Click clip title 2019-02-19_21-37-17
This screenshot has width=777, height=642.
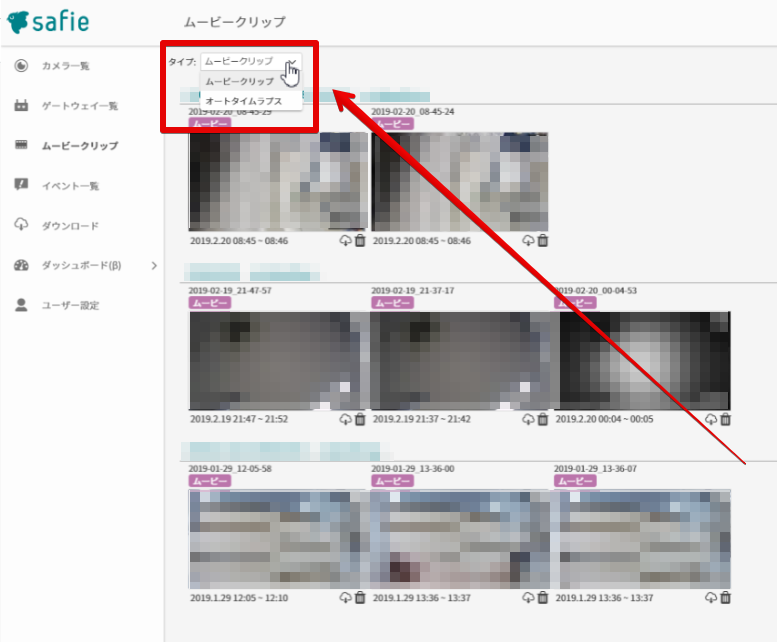412,290
